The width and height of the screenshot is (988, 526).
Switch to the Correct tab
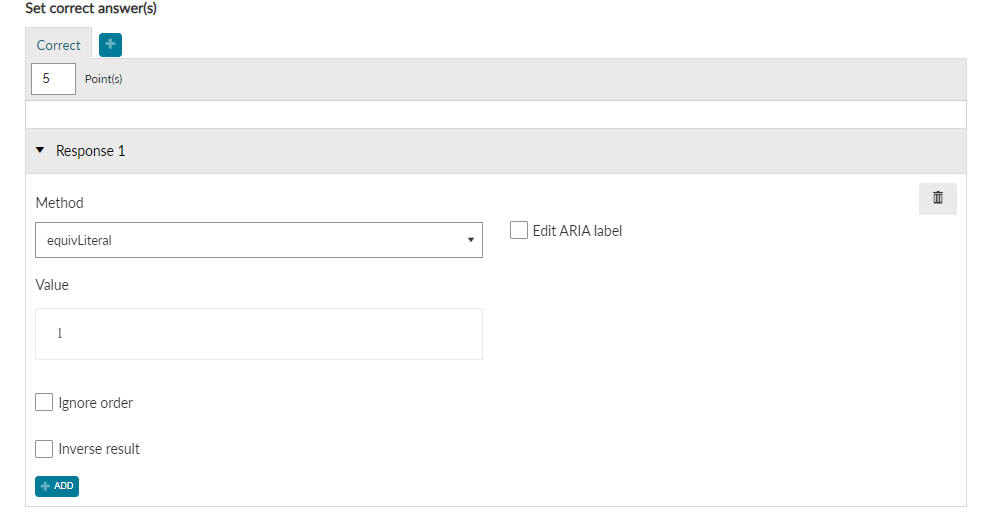[59, 45]
